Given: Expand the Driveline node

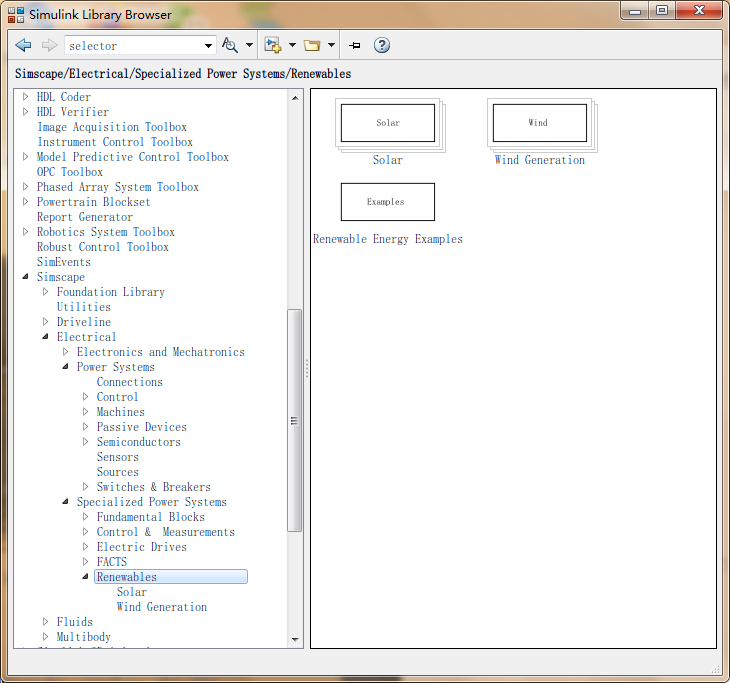Looking at the screenshot, I should pos(46,322).
